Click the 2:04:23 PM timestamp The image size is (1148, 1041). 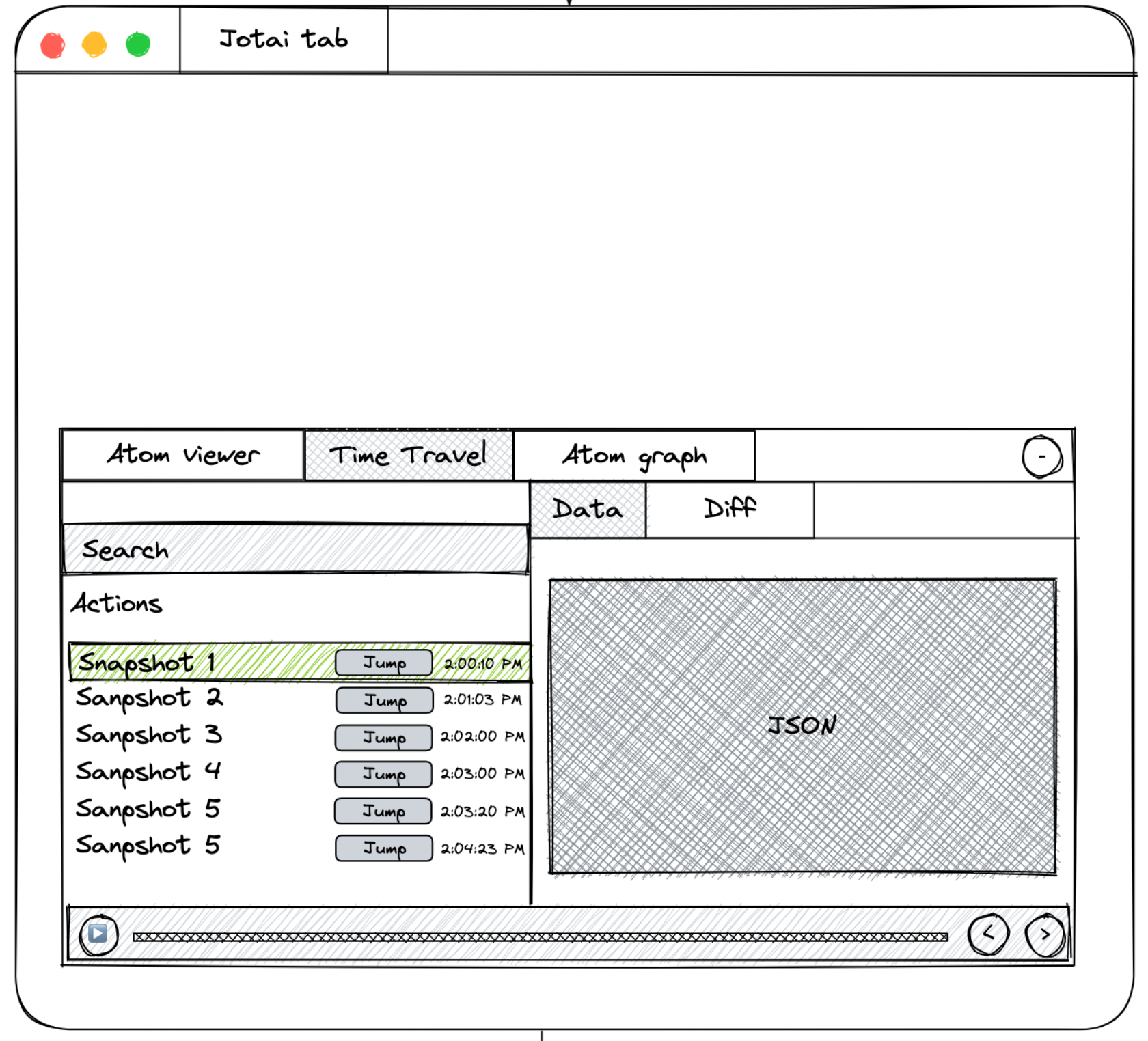482,848
